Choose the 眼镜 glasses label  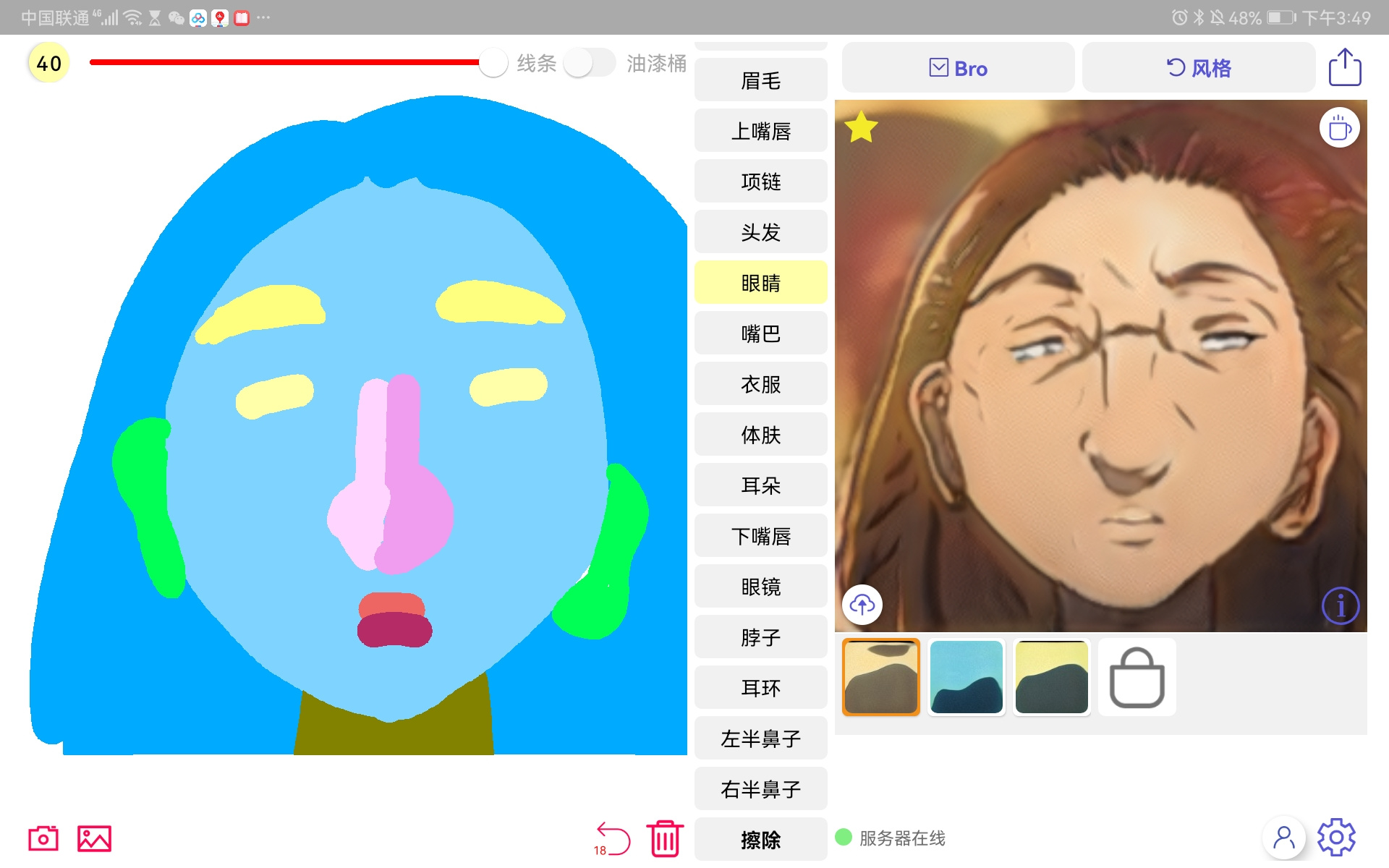pos(761,587)
